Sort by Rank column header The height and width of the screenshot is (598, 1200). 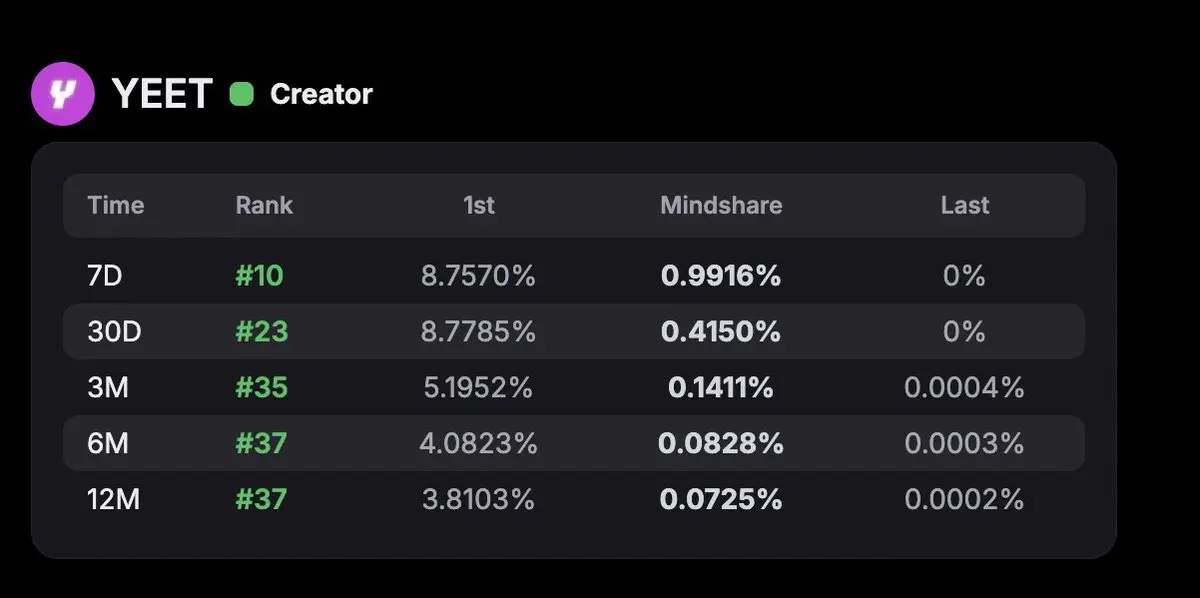(x=264, y=205)
